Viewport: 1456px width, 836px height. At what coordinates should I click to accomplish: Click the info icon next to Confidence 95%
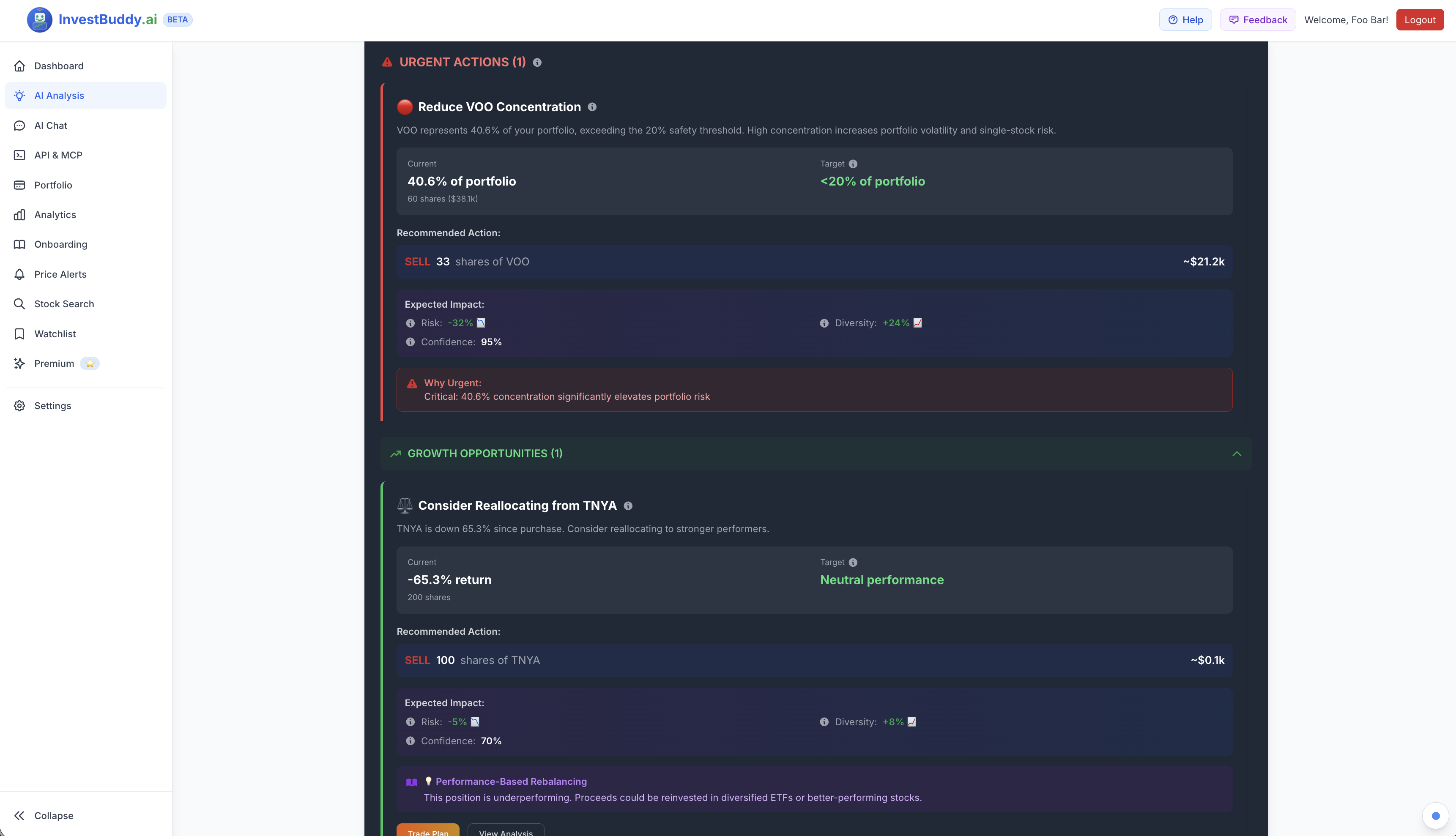pyautogui.click(x=410, y=342)
